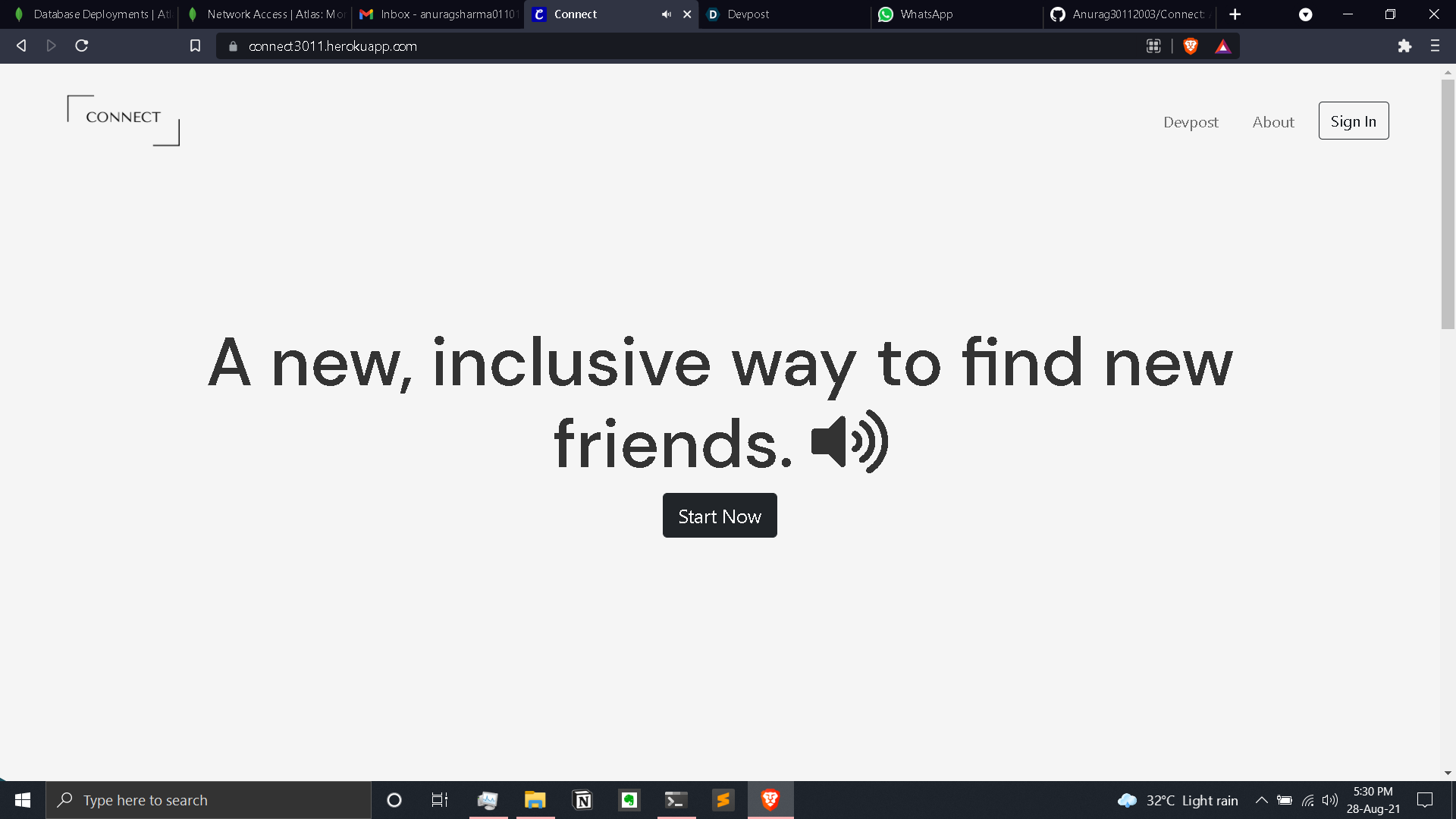The height and width of the screenshot is (819, 1456).
Task: Open Notion from the taskbar
Action: (x=582, y=800)
